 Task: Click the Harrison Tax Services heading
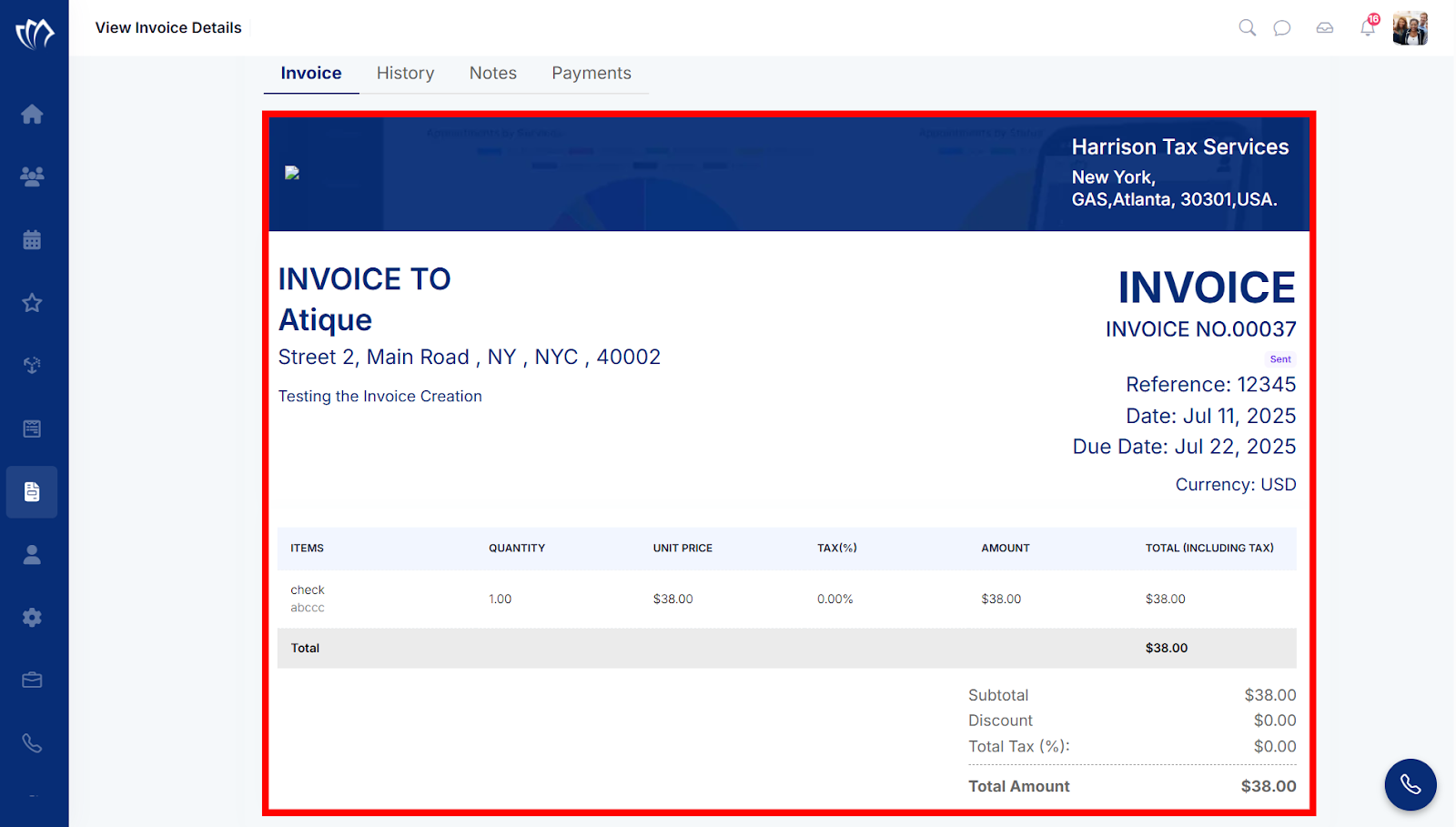[x=1180, y=146]
